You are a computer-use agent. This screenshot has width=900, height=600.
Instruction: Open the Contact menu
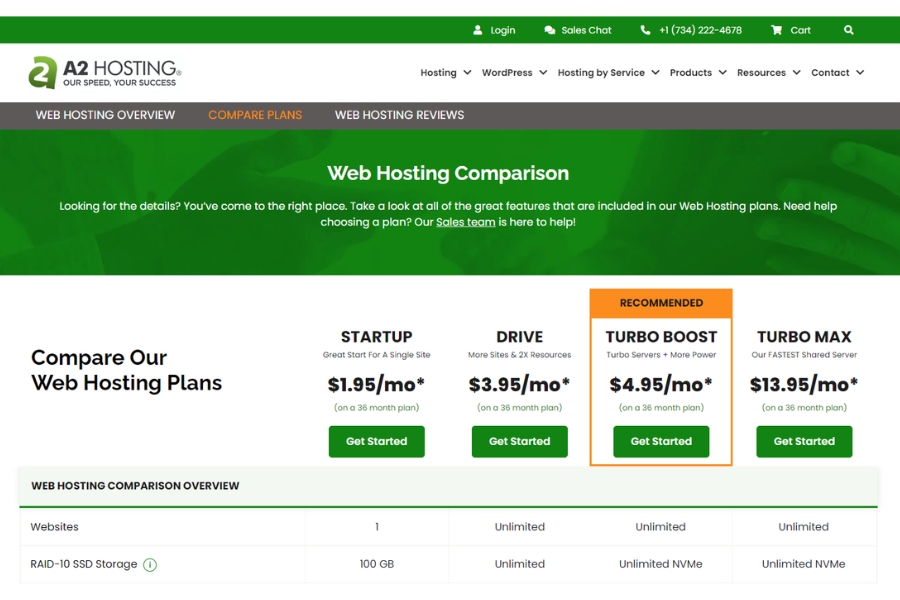point(830,72)
